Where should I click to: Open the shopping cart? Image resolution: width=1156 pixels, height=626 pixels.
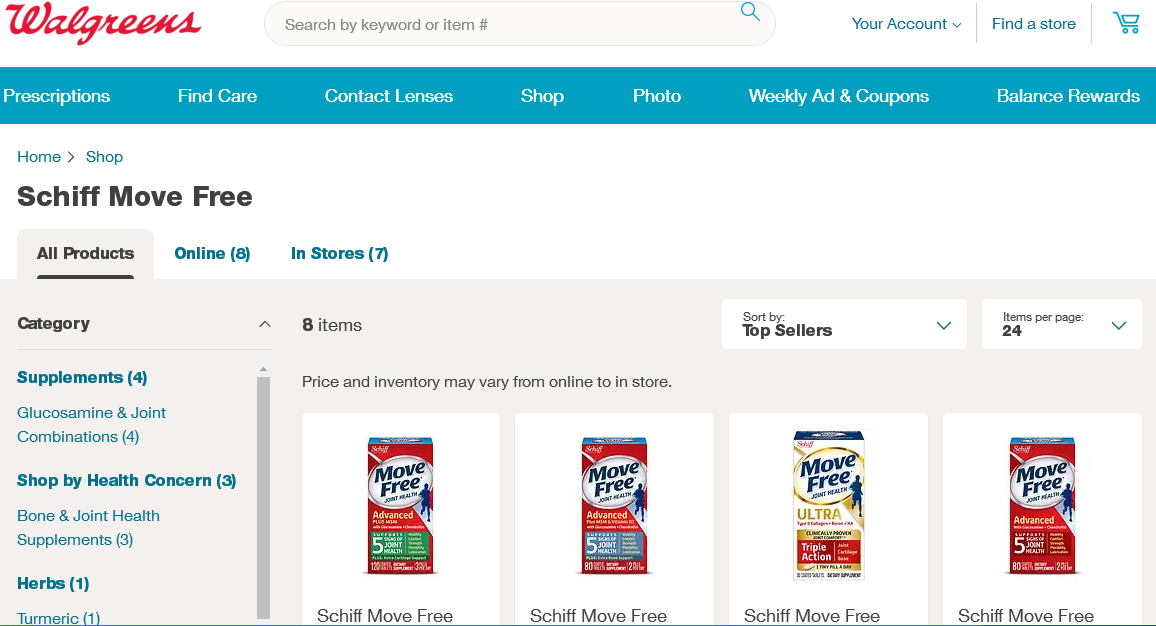1126,23
